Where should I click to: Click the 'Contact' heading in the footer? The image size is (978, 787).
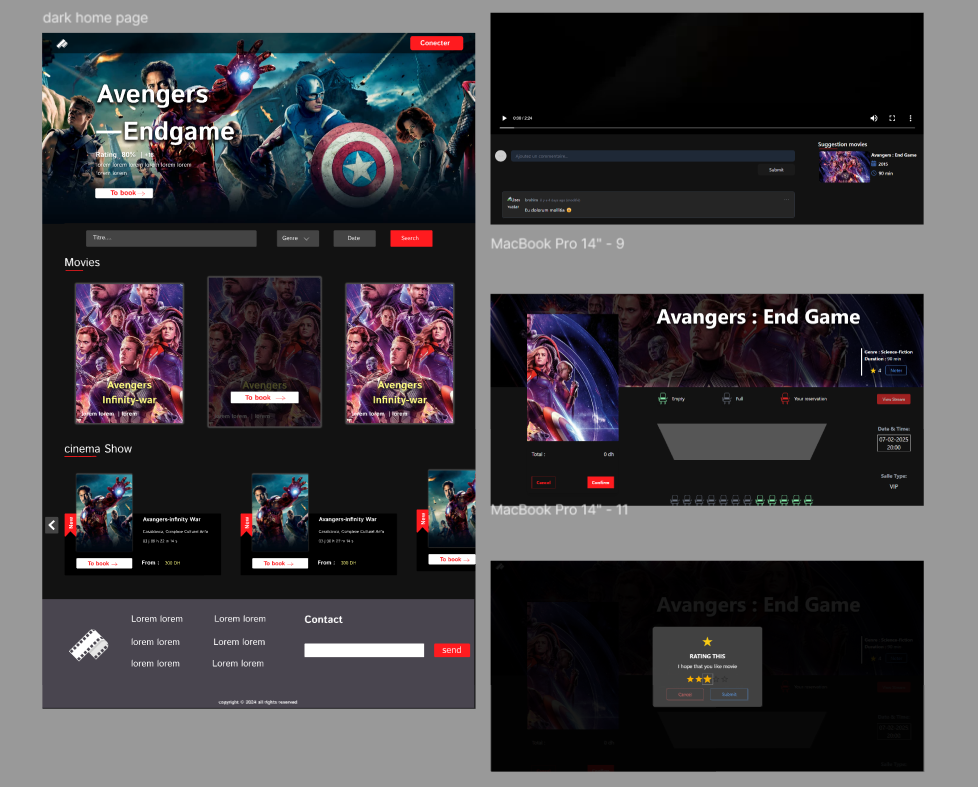tap(323, 619)
